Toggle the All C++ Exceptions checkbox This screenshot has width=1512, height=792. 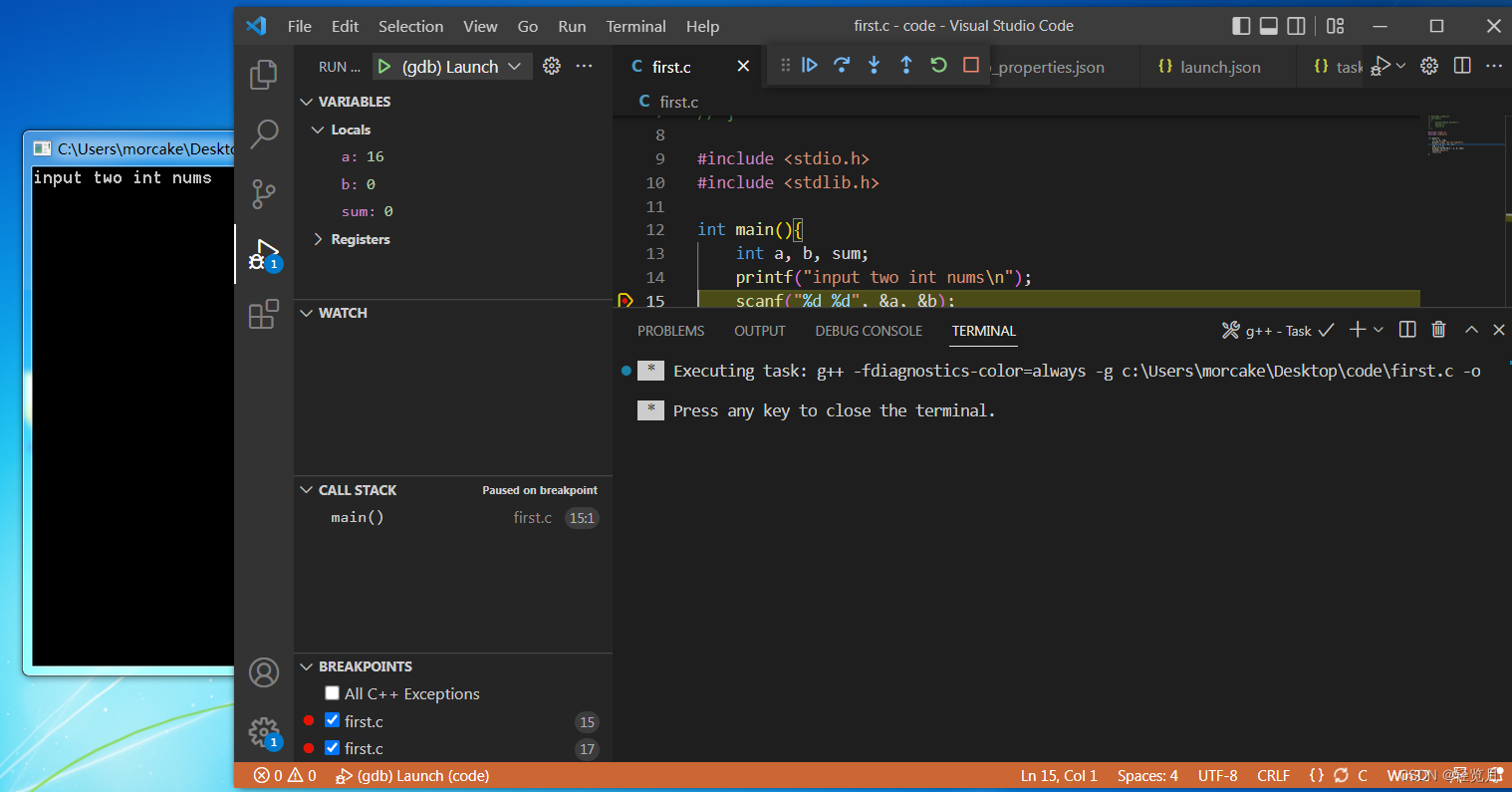[332, 693]
